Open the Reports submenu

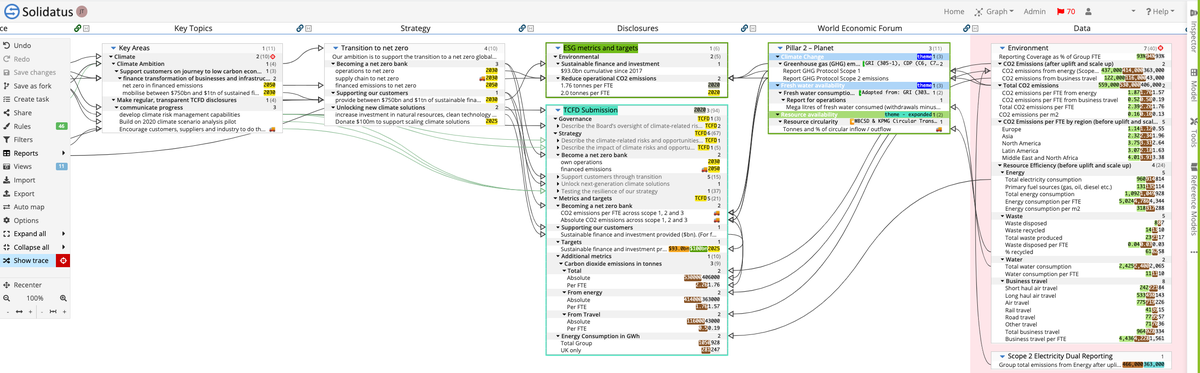click(35, 153)
